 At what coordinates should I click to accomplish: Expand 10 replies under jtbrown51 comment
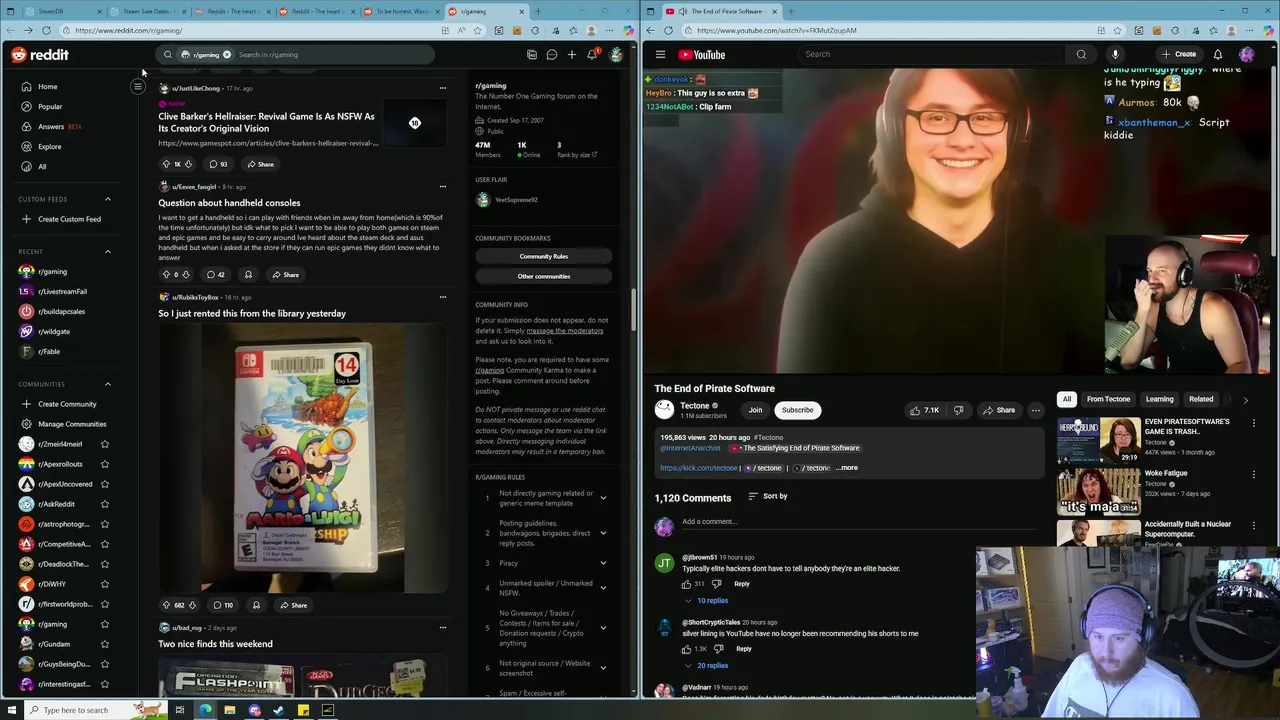tap(706, 601)
